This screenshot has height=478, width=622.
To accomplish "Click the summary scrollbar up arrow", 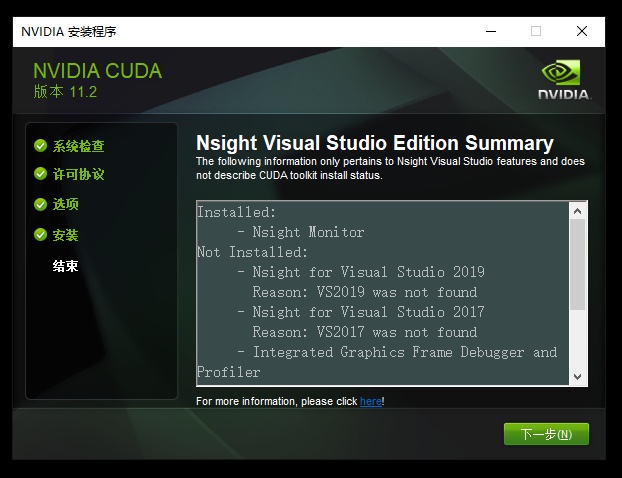I will click(578, 211).
